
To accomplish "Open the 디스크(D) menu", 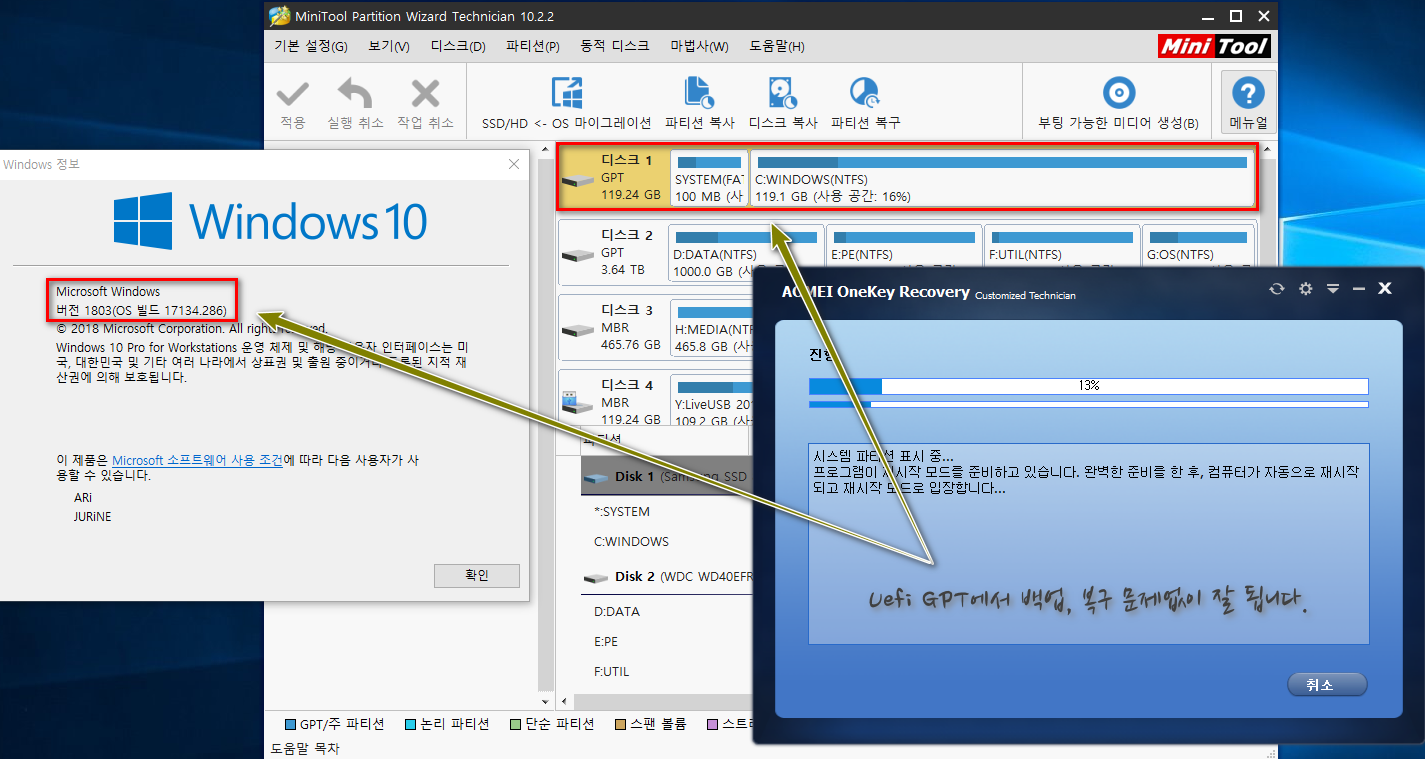I will [458, 46].
